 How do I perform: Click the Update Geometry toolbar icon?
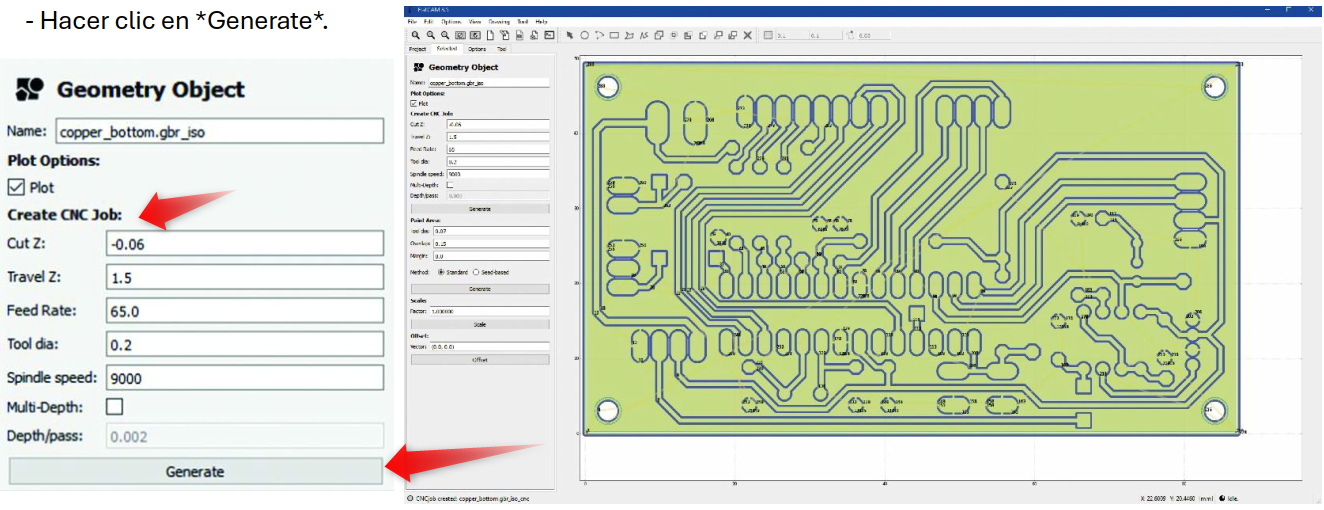pyautogui.click(x=520, y=35)
